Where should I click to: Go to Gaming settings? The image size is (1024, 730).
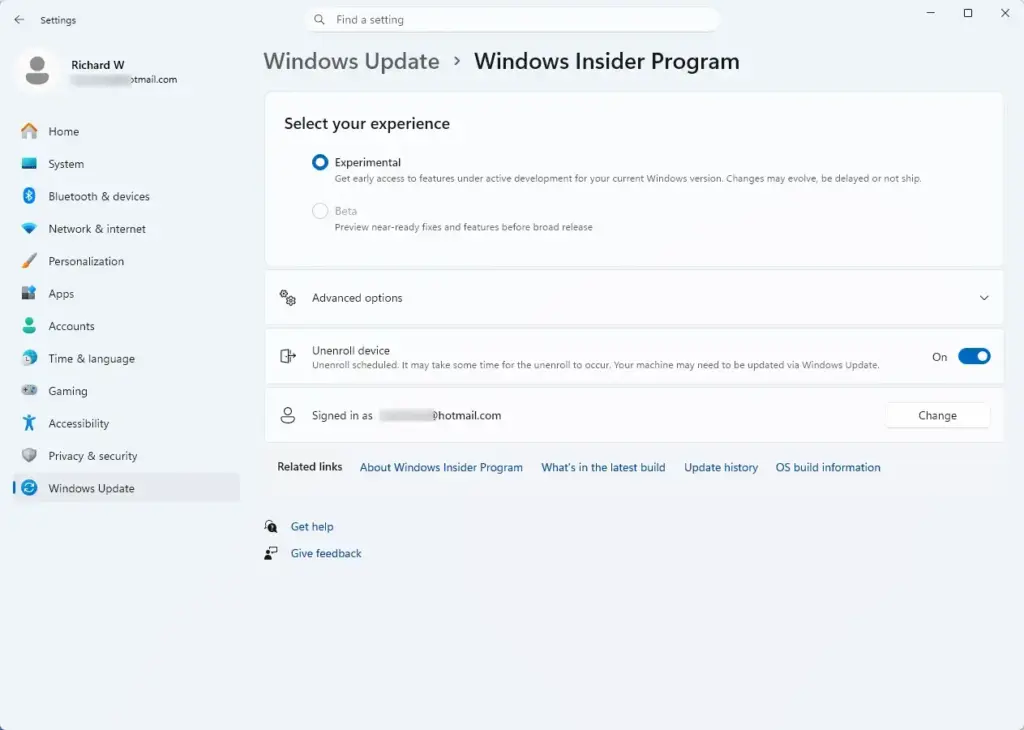pyautogui.click(x=126, y=390)
